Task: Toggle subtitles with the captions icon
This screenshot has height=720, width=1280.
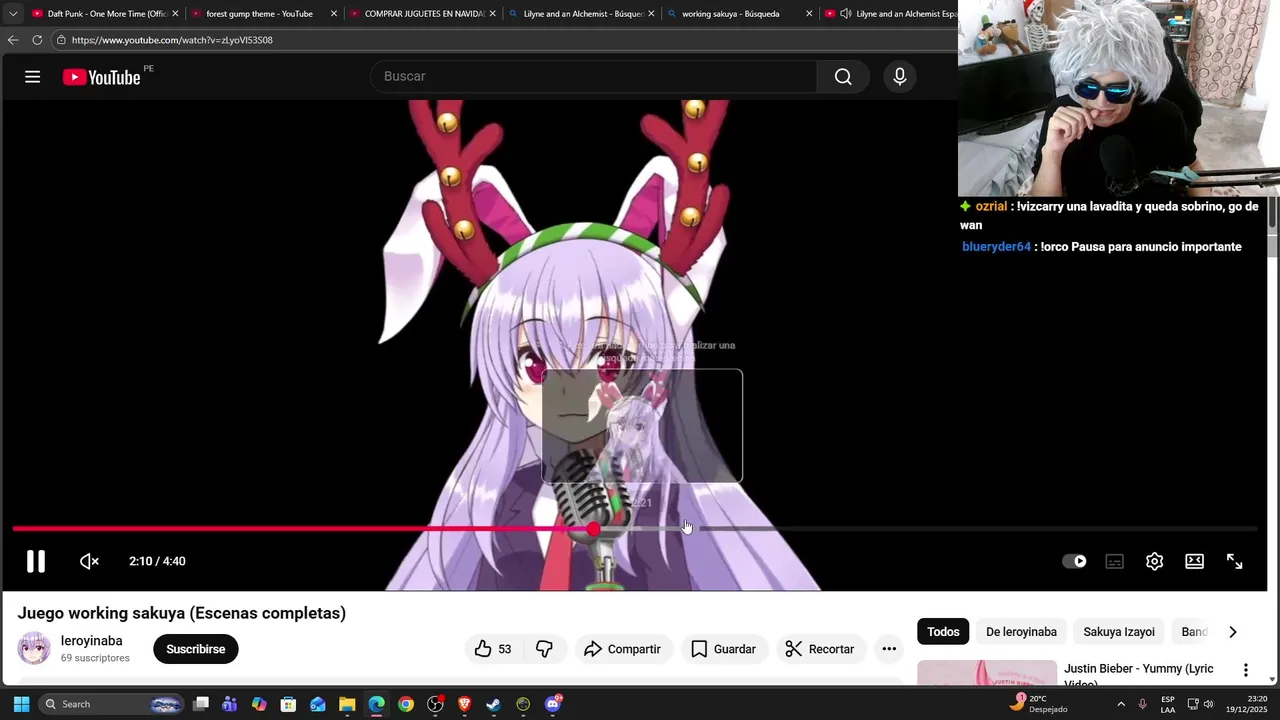Action: [1114, 561]
